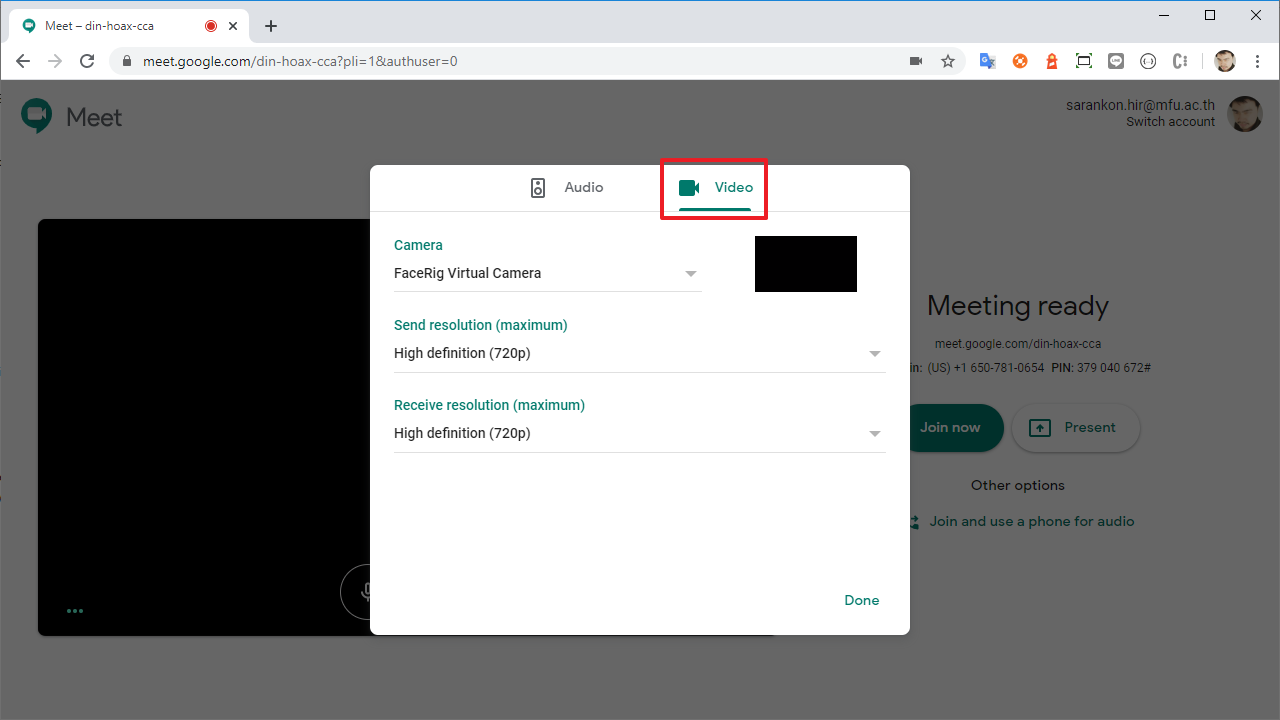The height and width of the screenshot is (720, 1280).
Task: Click the Meeting ready heading
Action: pyautogui.click(x=1018, y=306)
